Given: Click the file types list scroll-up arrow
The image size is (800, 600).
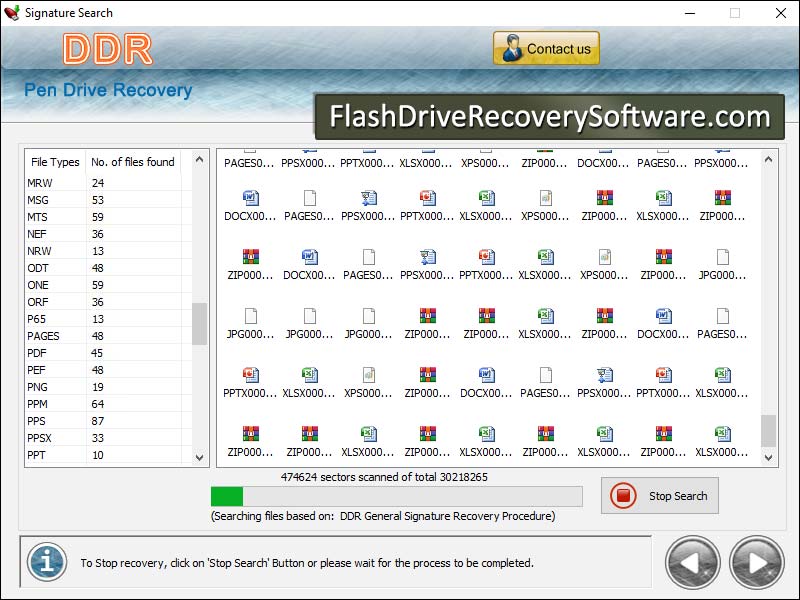Looking at the screenshot, I should [199, 160].
